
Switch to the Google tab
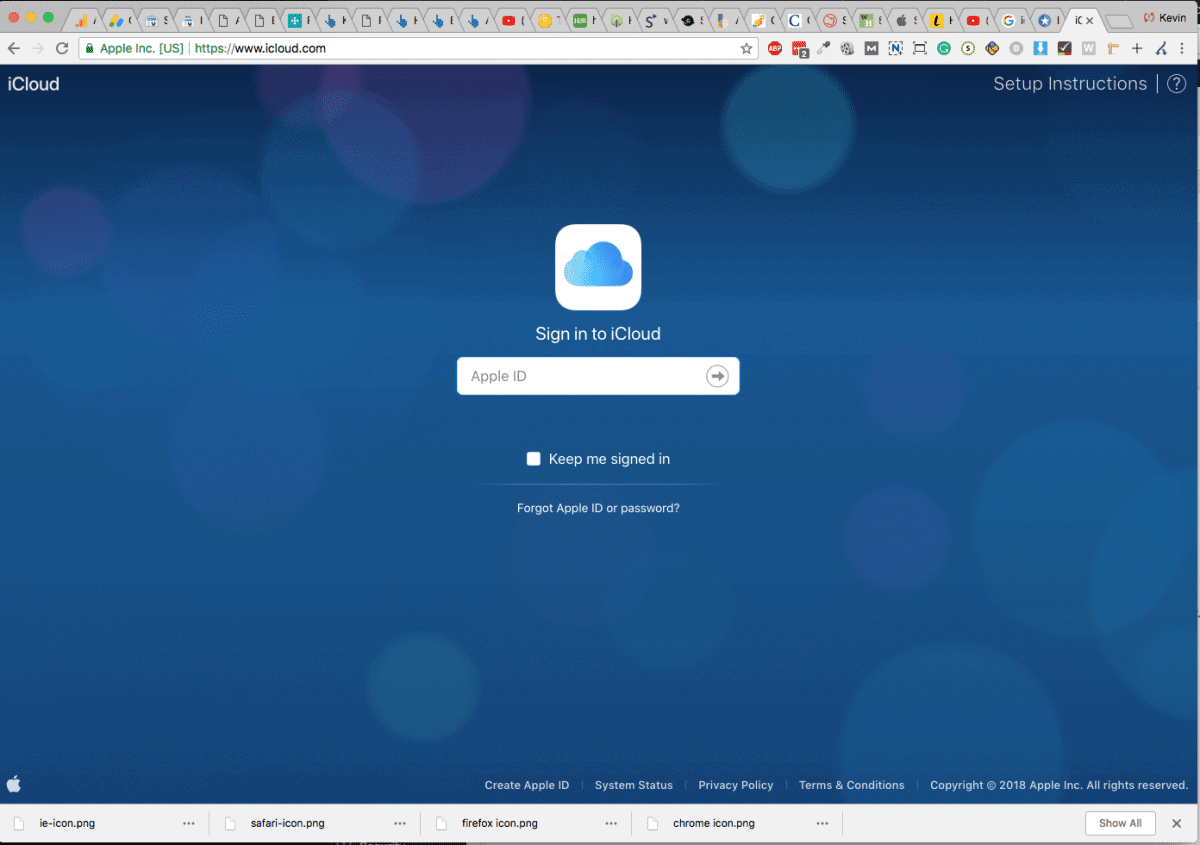tap(1011, 20)
